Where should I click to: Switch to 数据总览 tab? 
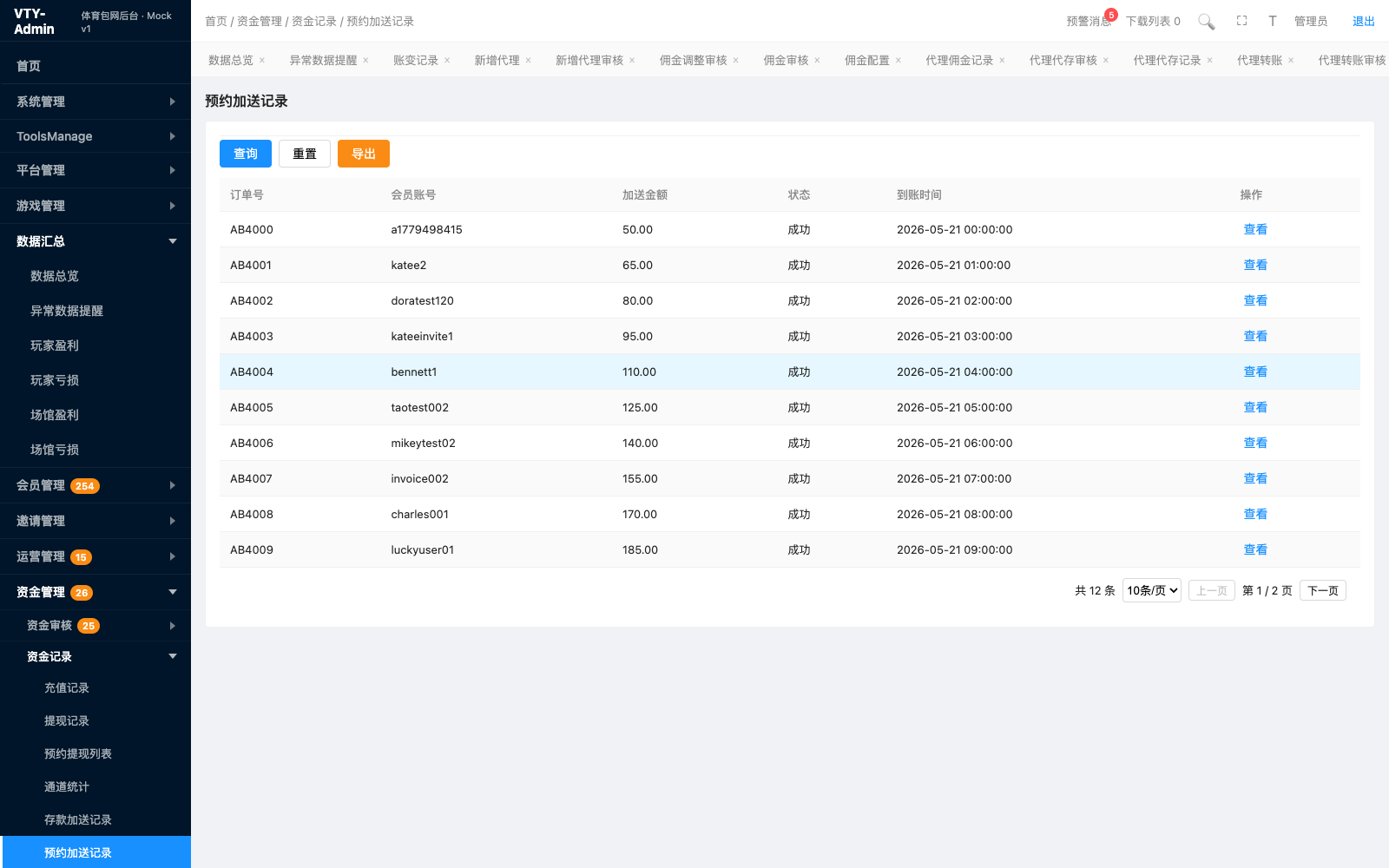point(231,61)
